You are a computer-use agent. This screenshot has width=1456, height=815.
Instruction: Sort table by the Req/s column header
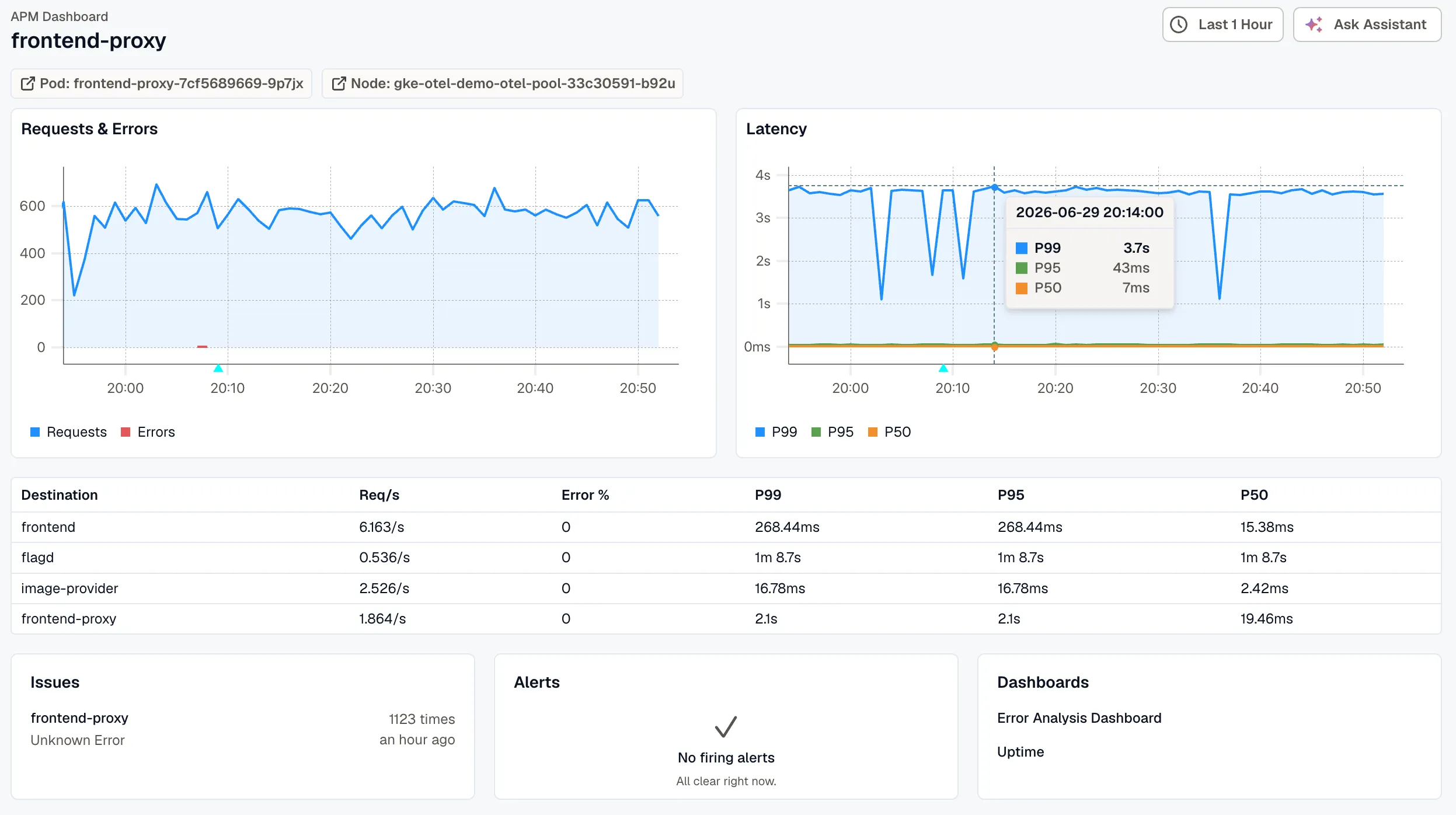[x=379, y=495]
